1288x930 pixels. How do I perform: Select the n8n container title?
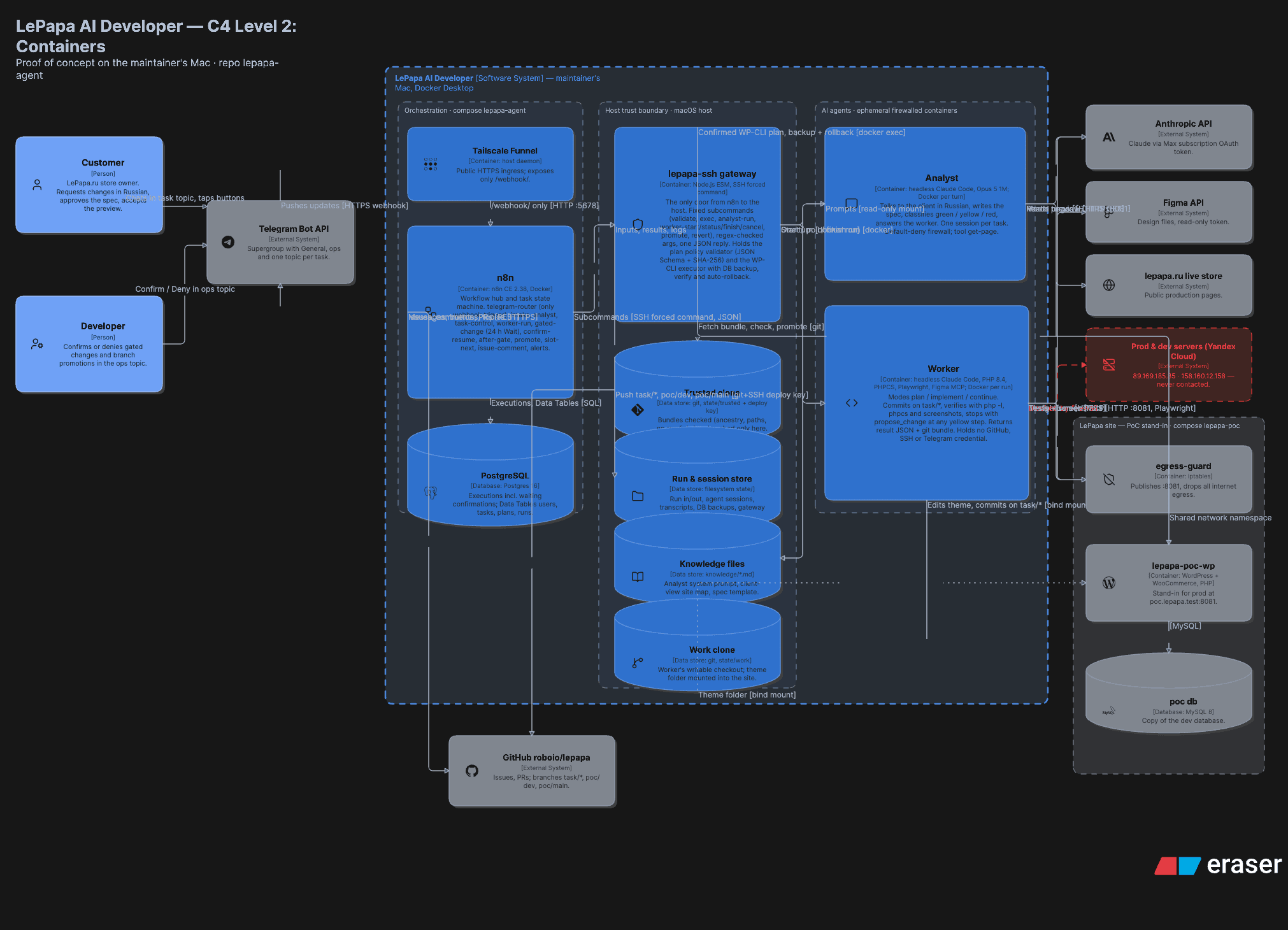click(504, 278)
